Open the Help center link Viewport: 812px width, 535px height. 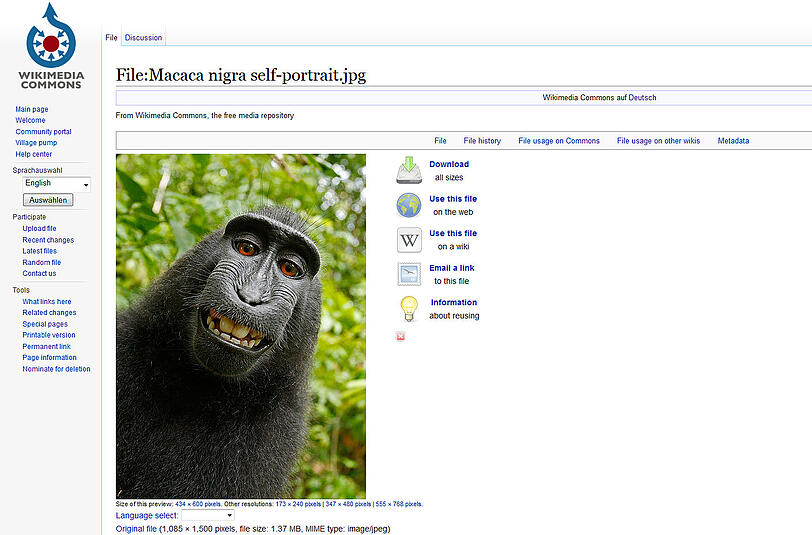click(34, 154)
